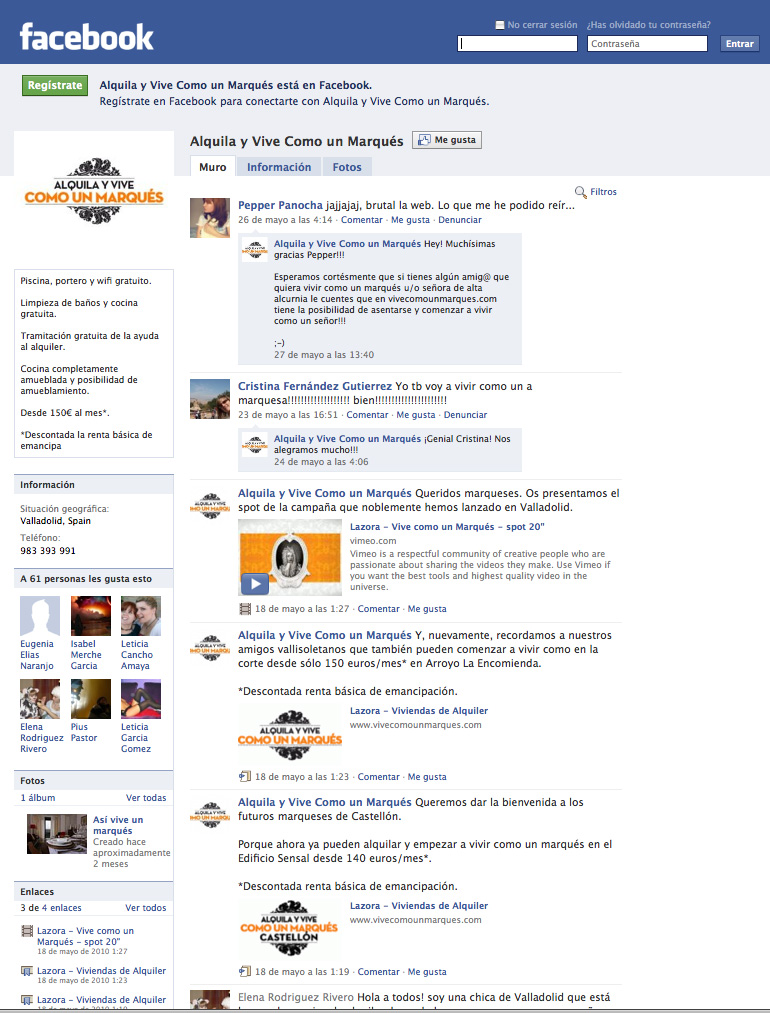
Task: Open 'Ver todos' in Enlaces section
Action: tap(146, 908)
